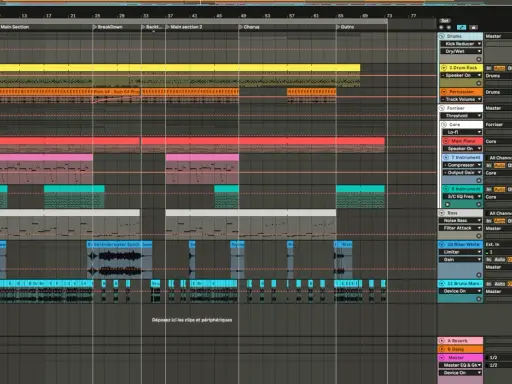Viewport: 512px width, 384px height.
Task: Select the teal 8 Instrument clip in Outro
Action: point(360,189)
